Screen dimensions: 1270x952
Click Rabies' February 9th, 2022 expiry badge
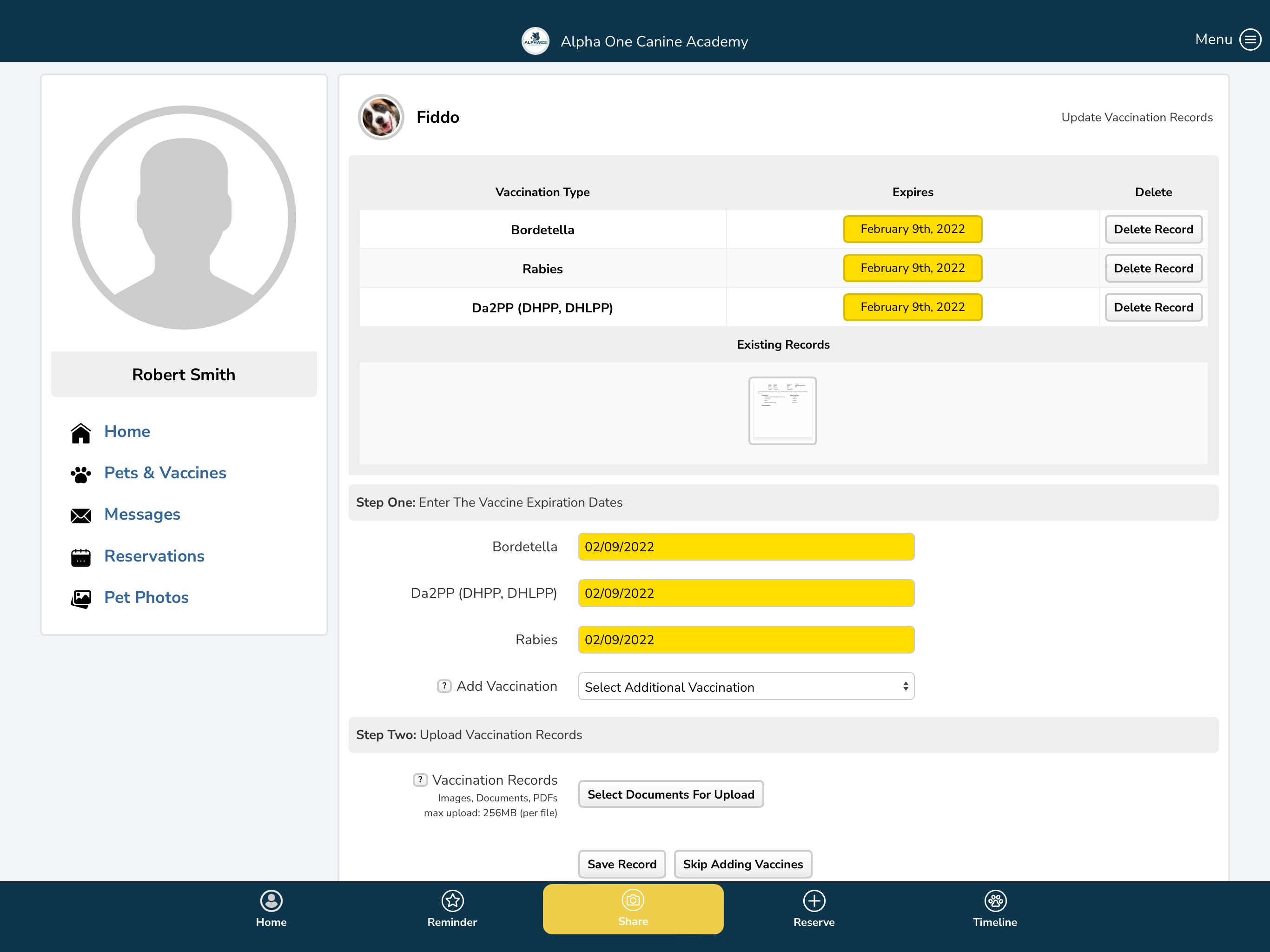913,268
